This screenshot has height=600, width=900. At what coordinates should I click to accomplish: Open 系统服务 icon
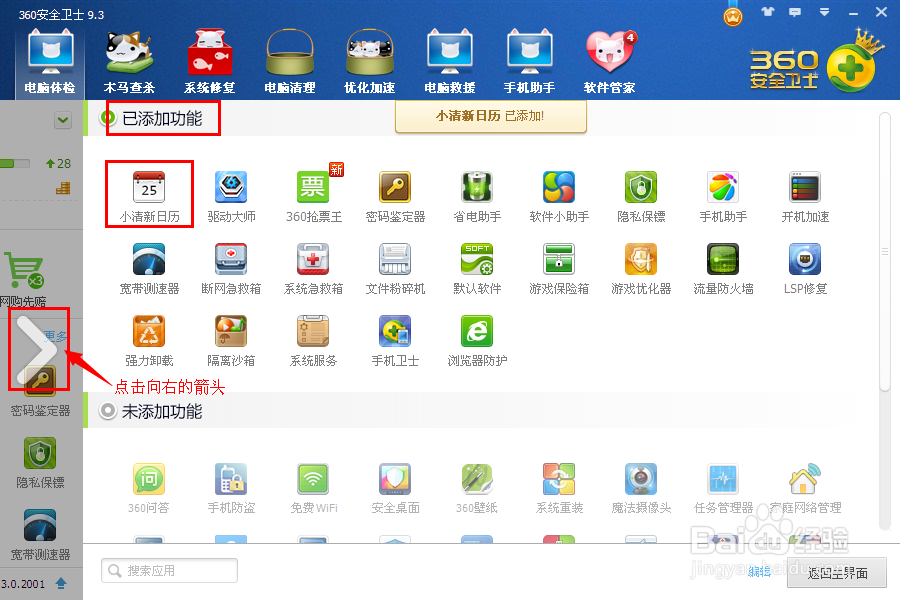pyautogui.click(x=313, y=340)
